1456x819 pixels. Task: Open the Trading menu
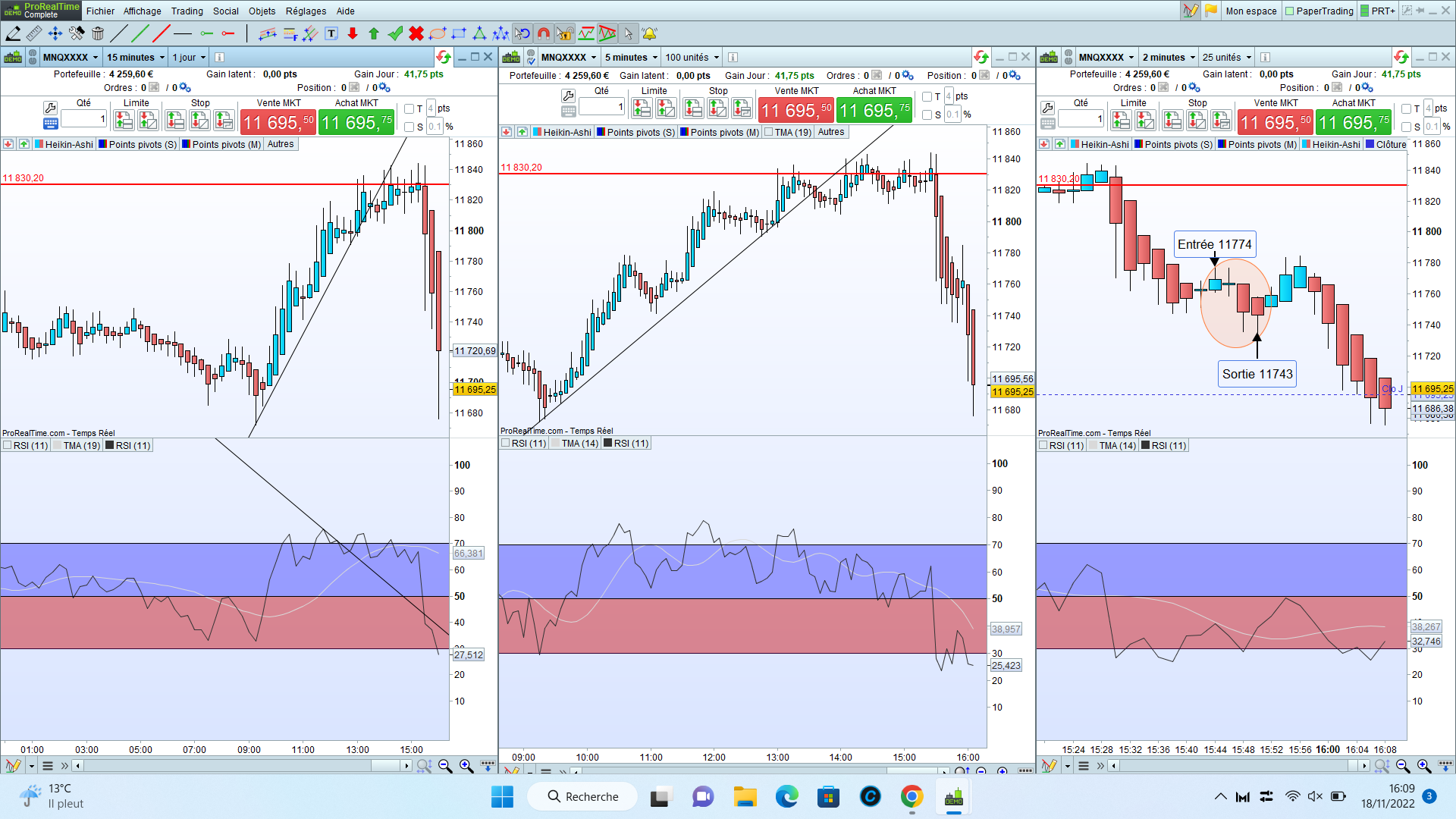click(x=187, y=11)
